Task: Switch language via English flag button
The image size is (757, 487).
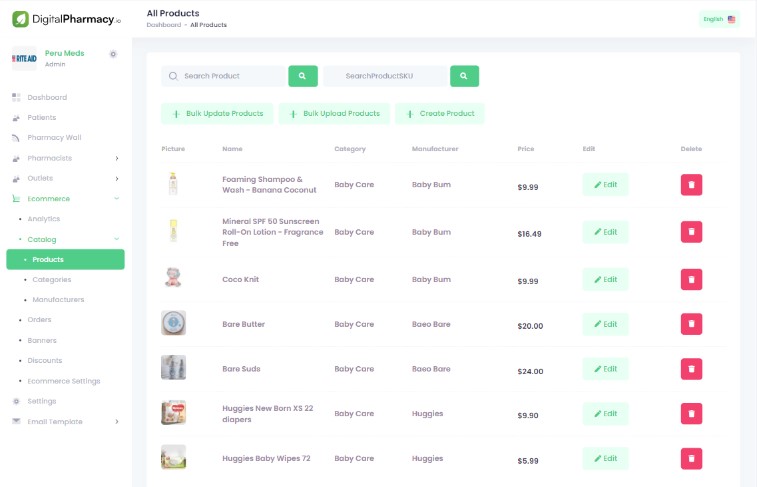Action: click(x=719, y=19)
